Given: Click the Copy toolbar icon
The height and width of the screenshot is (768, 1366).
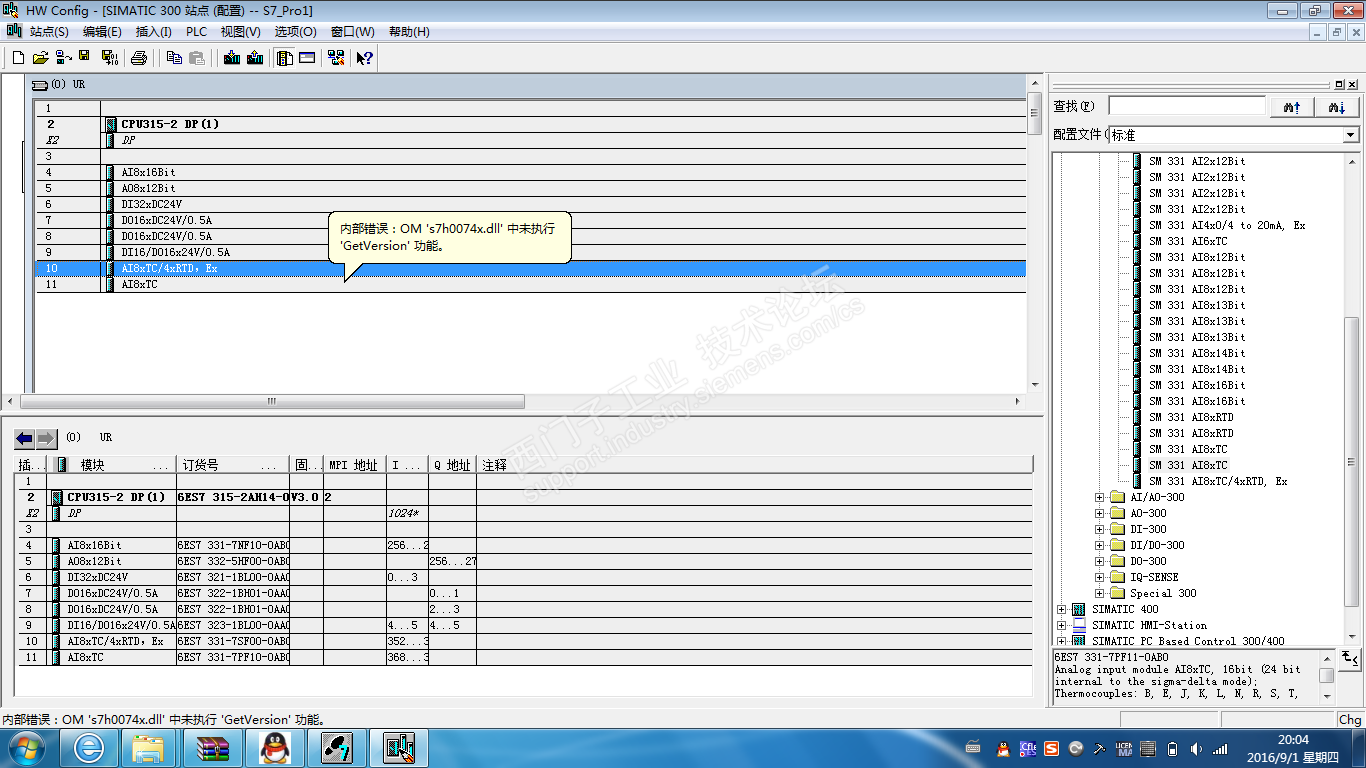Looking at the screenshot, I should [x=174, y=58].
